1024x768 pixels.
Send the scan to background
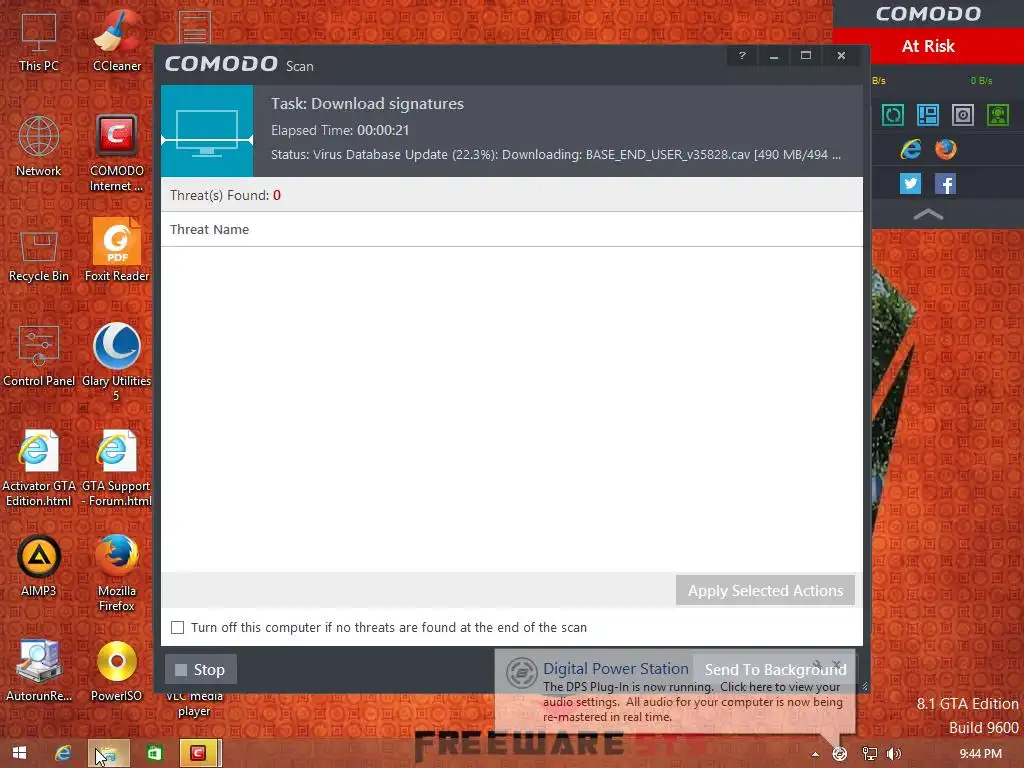pyautogui.click(x=775, y=669)
